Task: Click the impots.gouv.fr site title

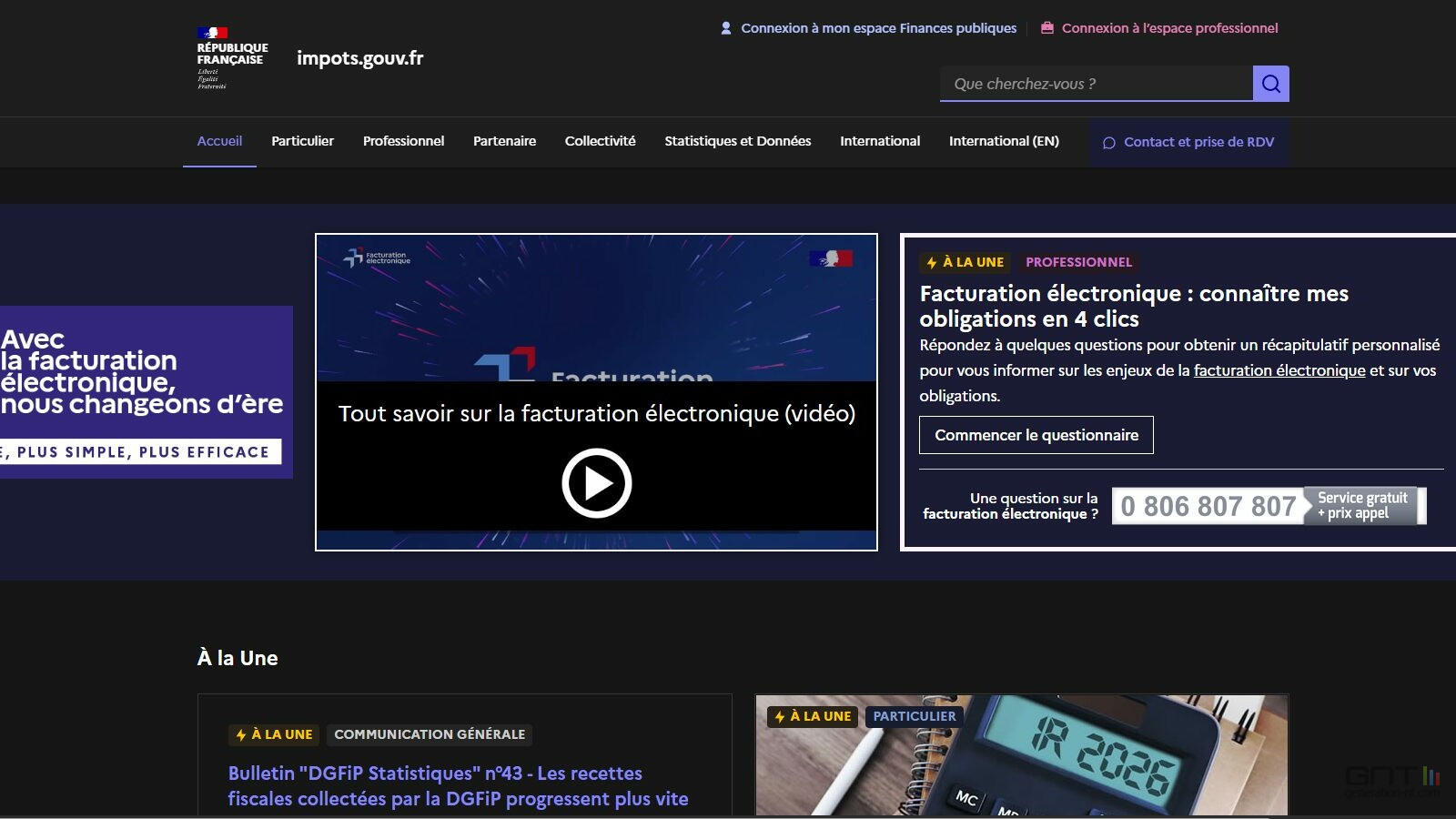Action: [359, 58]
